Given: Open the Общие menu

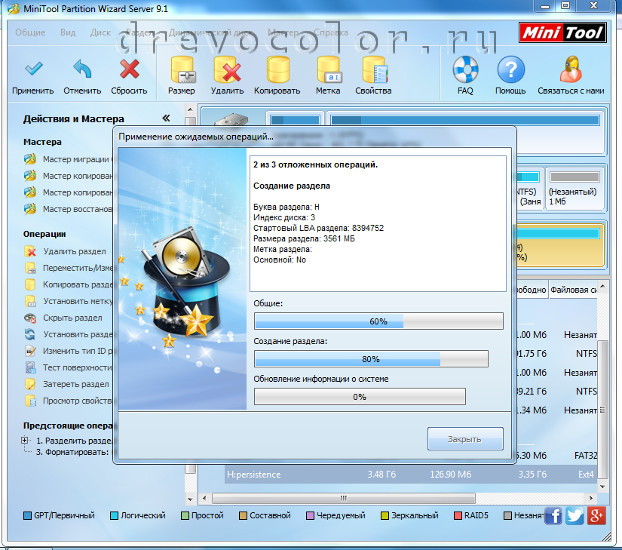Looking at the screenshot, I should [x=30, y=33].
